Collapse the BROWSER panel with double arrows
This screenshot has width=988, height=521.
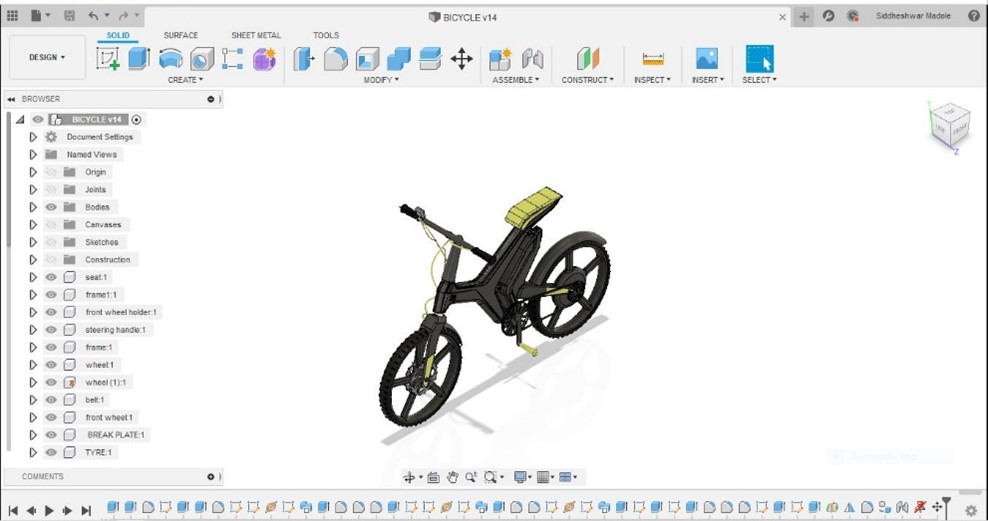11,100
